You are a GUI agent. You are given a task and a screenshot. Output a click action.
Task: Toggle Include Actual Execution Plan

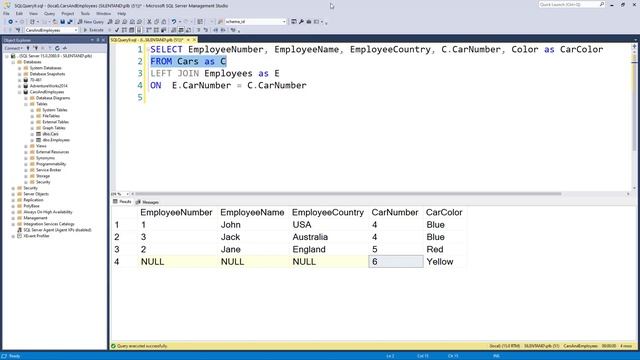point(148,30)
